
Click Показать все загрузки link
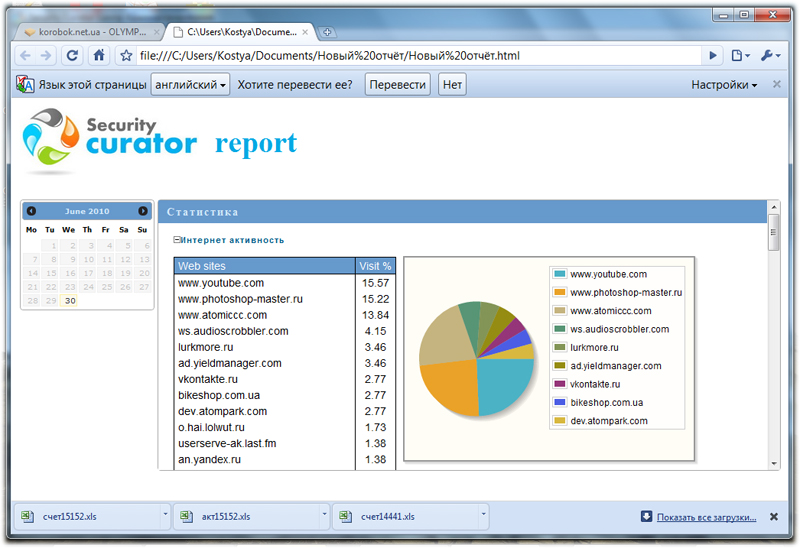tap(706, 517)
